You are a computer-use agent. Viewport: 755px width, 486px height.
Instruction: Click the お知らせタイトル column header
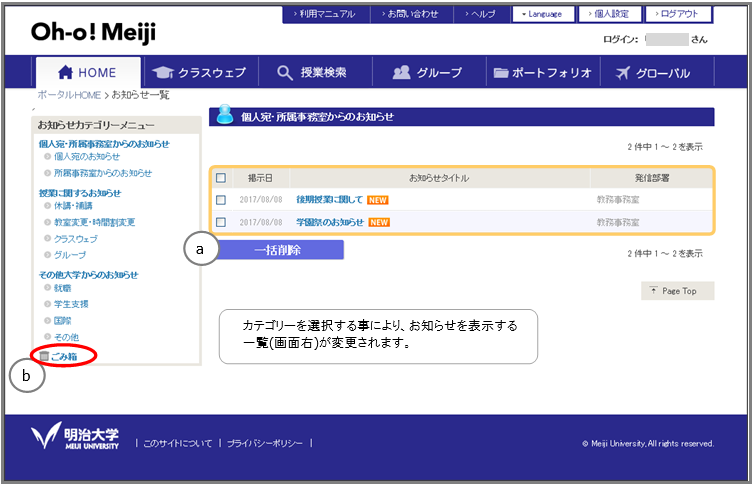coord(439,178)
